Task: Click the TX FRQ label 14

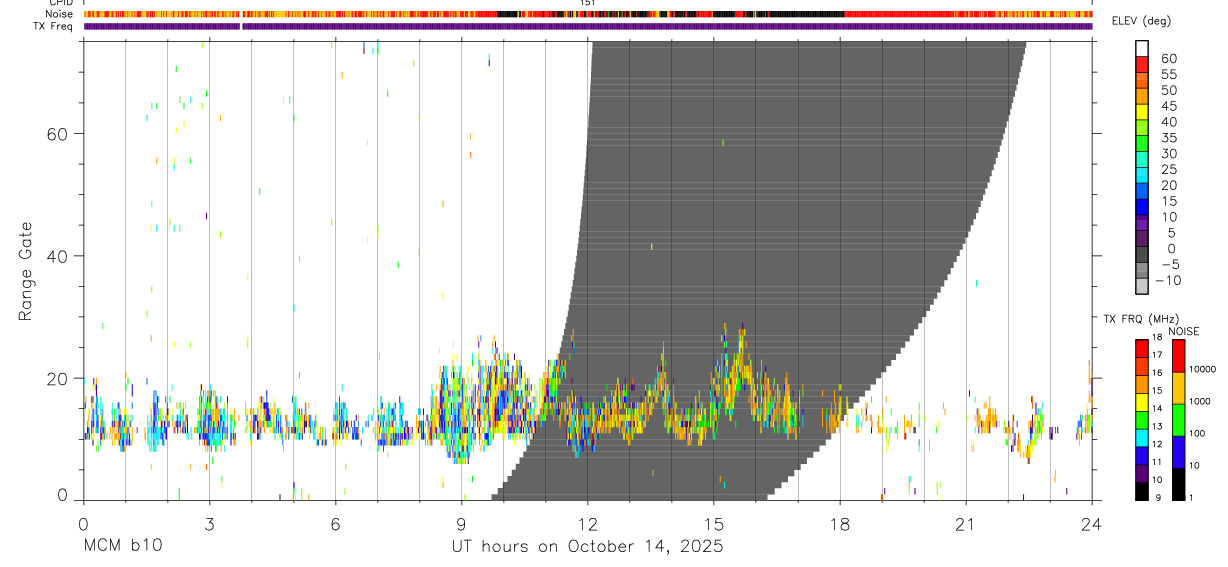Action: coord(1157,408)
